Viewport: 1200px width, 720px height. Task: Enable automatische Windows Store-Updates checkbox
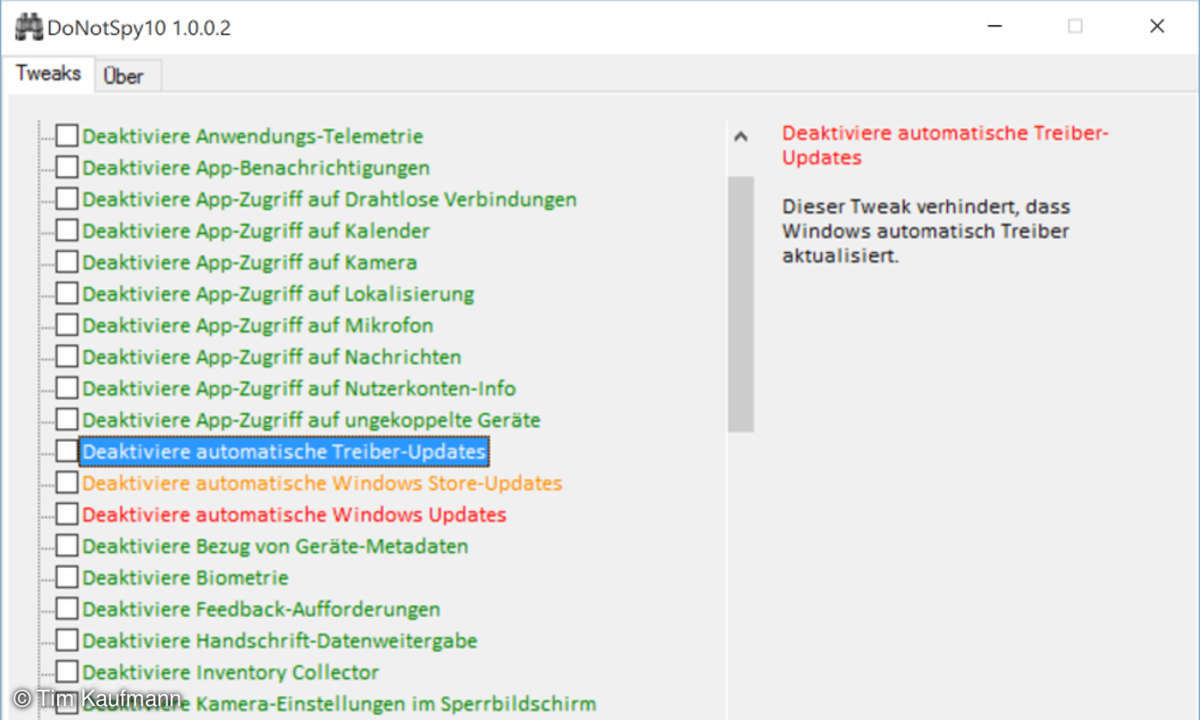coord(66,483)
